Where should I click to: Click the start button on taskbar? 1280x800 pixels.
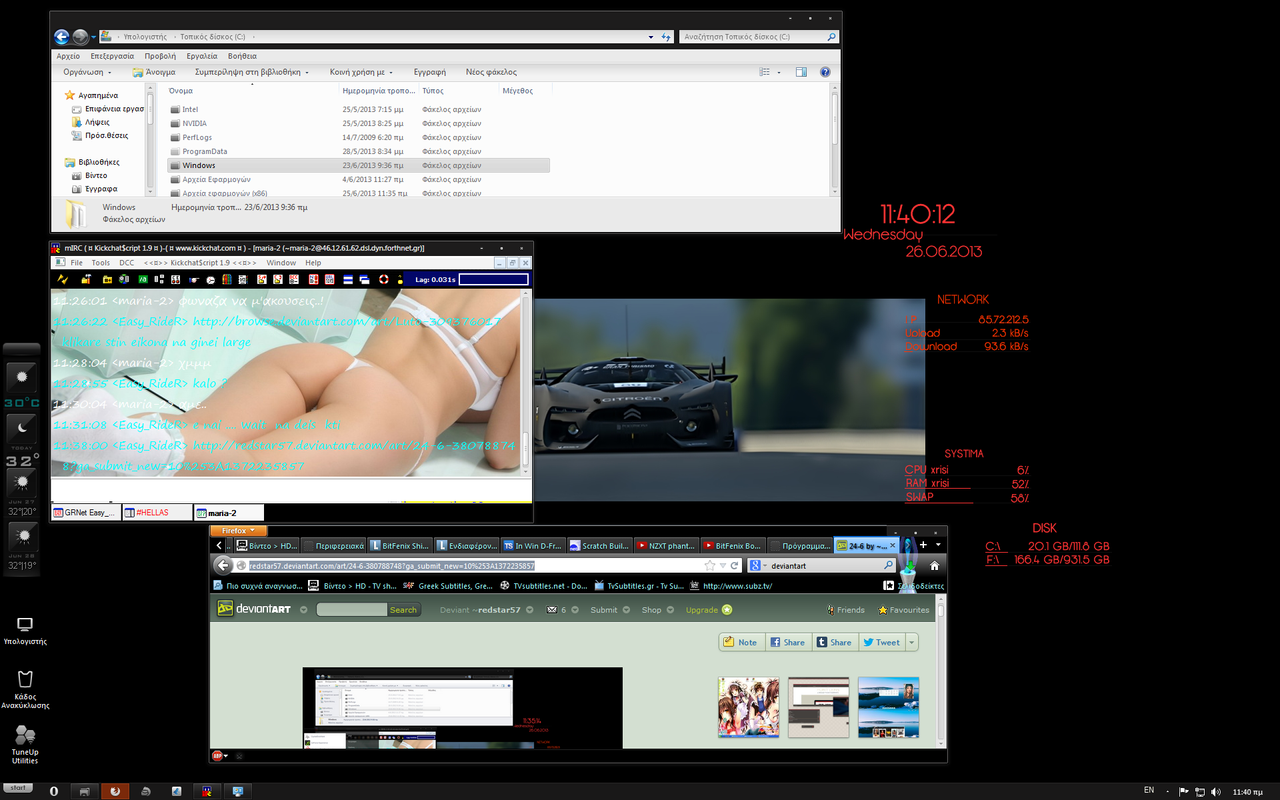pos(17,789)
